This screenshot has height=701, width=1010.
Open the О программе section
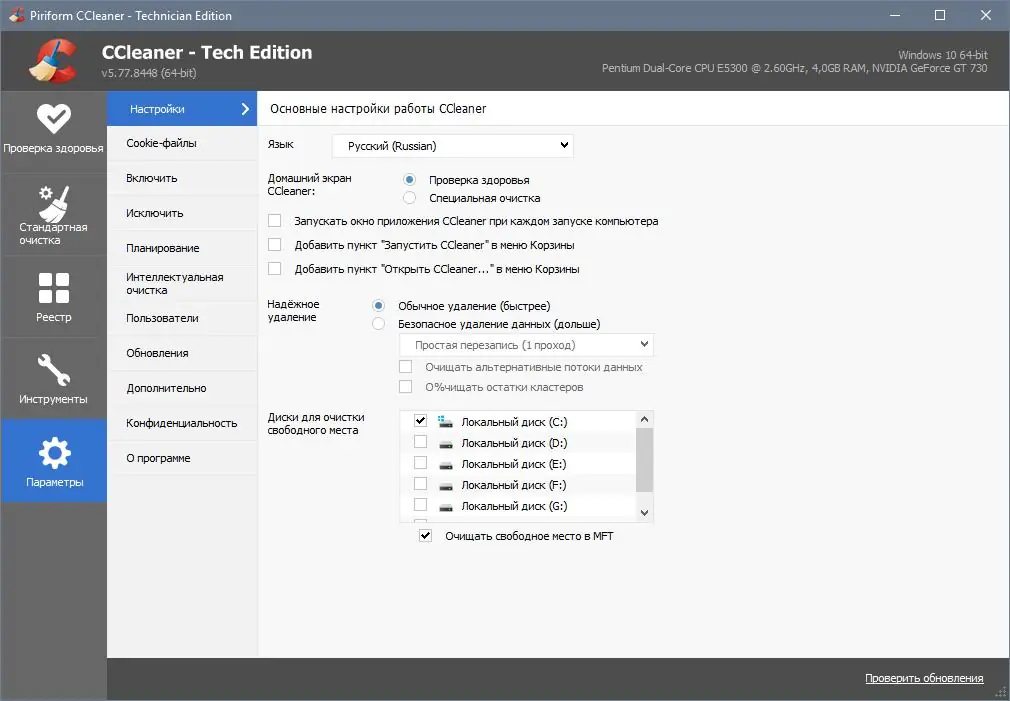[x=158, y=458]
